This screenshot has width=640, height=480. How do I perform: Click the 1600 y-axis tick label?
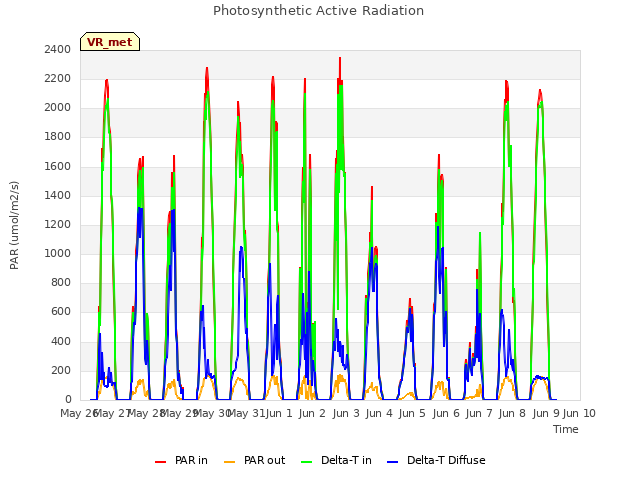58,166
